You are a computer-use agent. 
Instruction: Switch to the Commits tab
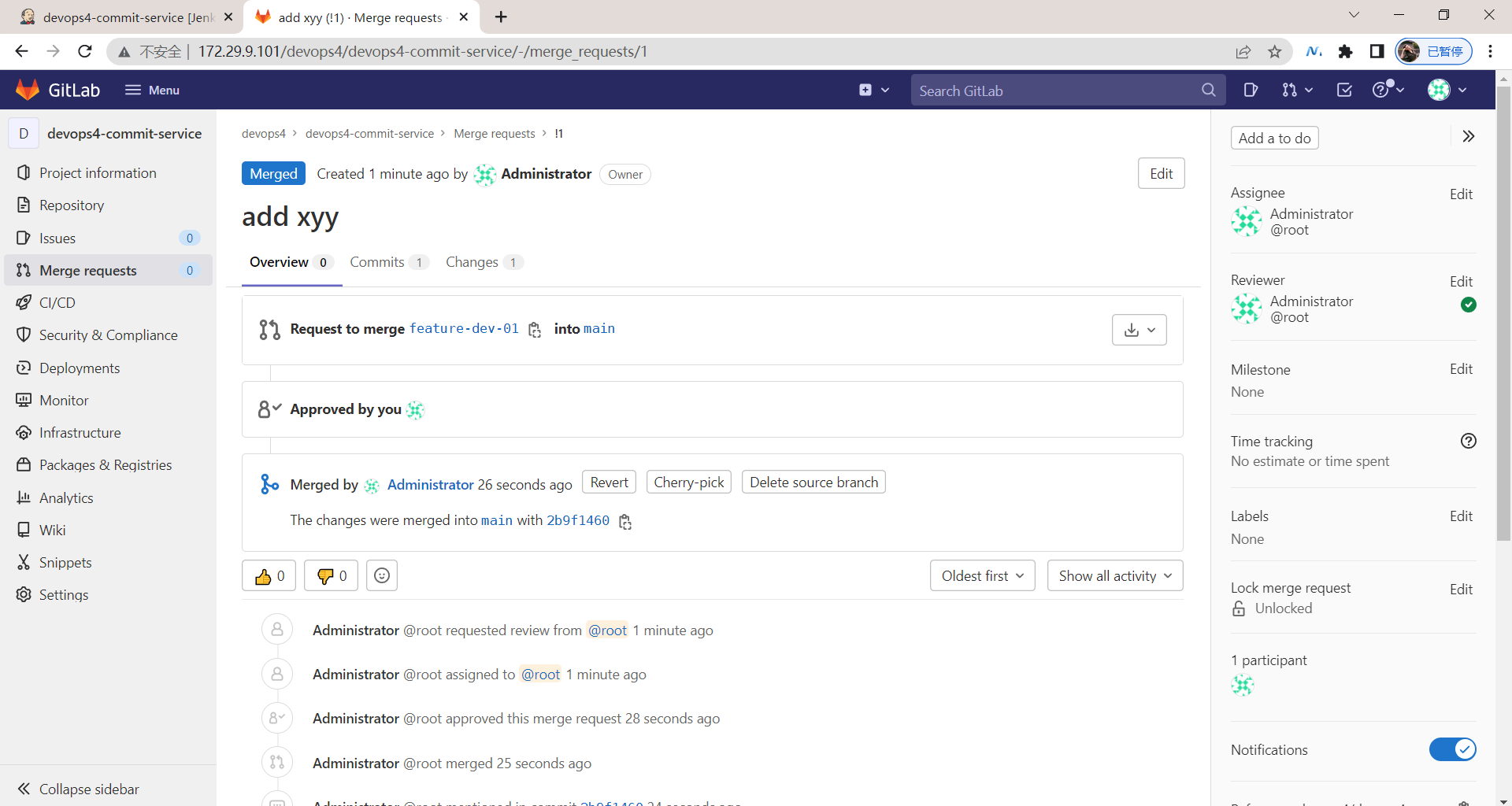click(x=388, y=262)
